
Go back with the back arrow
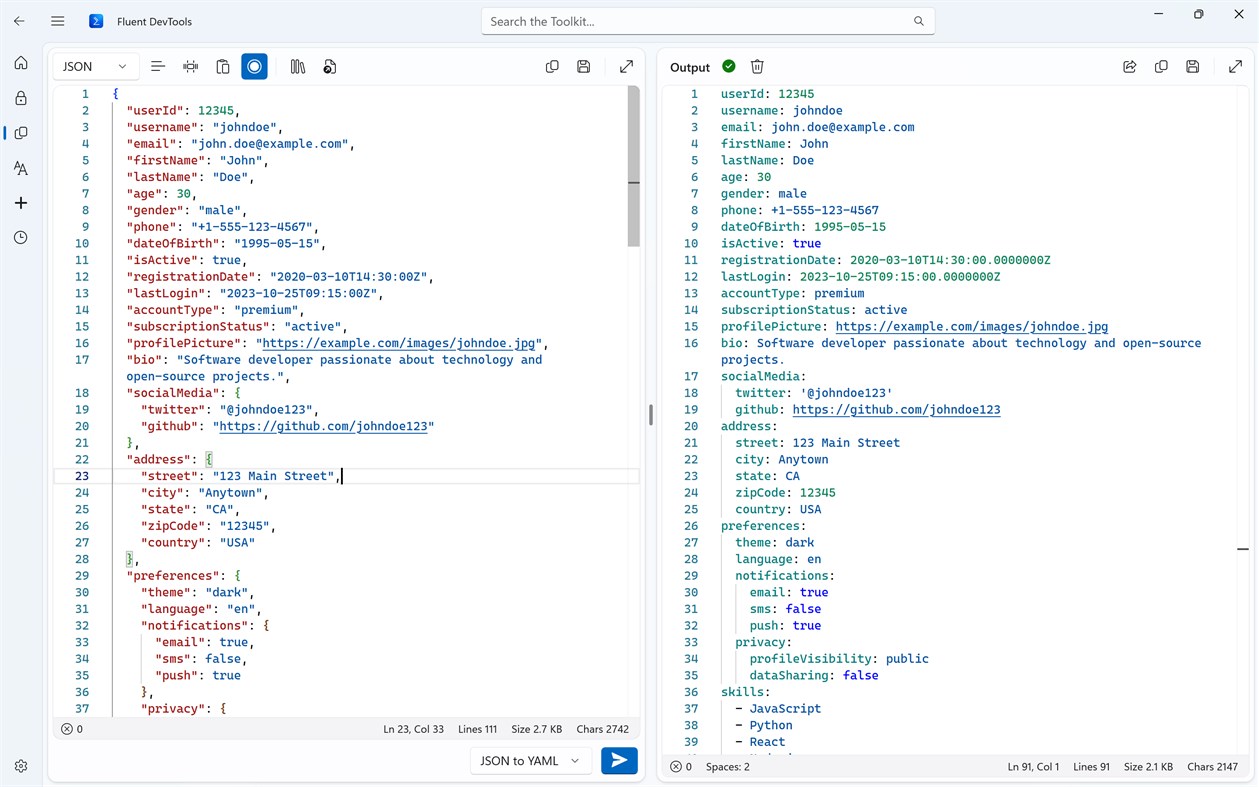coord(19,21)
